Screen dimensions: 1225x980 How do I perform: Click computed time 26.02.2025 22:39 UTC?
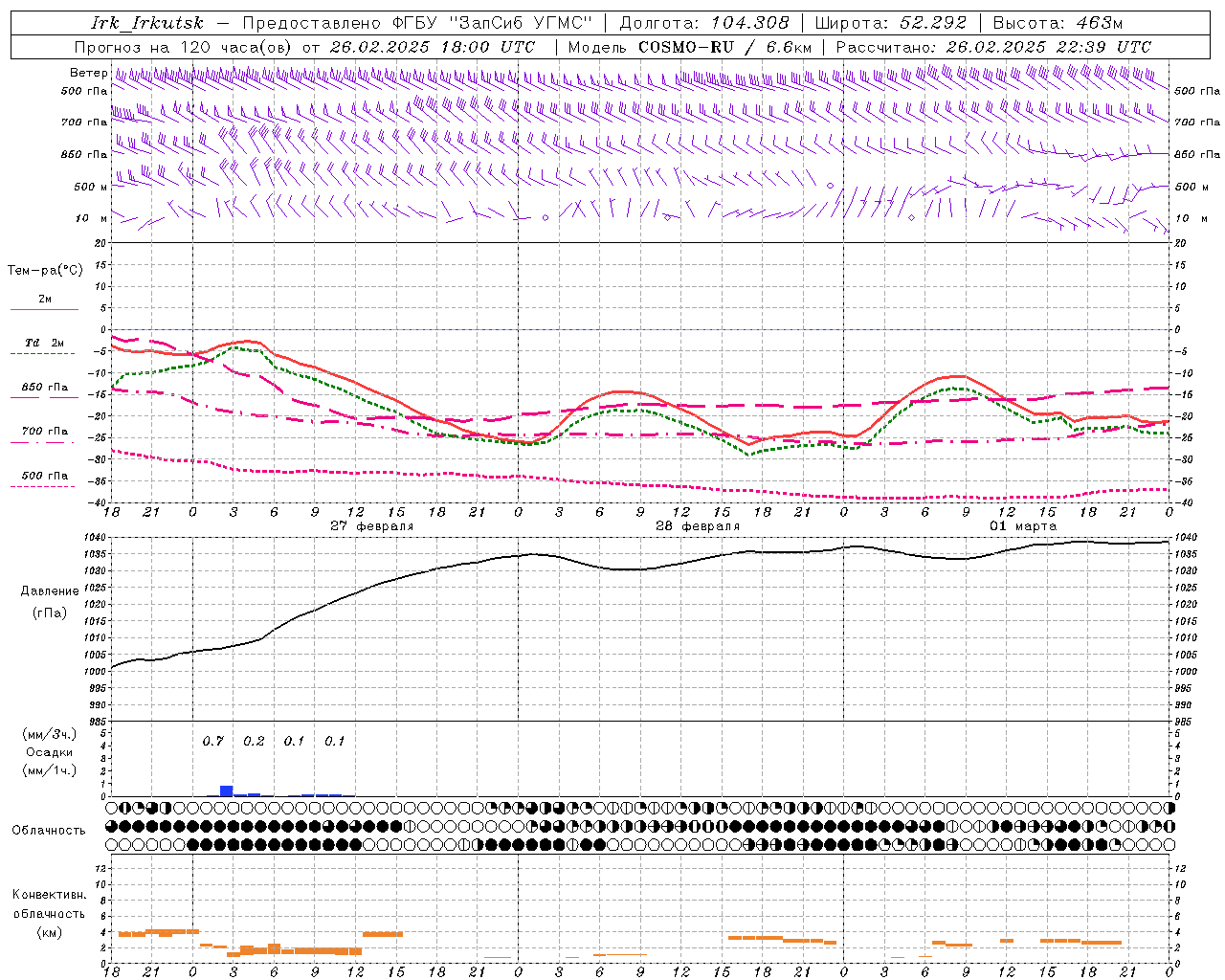pyautogui.click(x=1049, y=47)
